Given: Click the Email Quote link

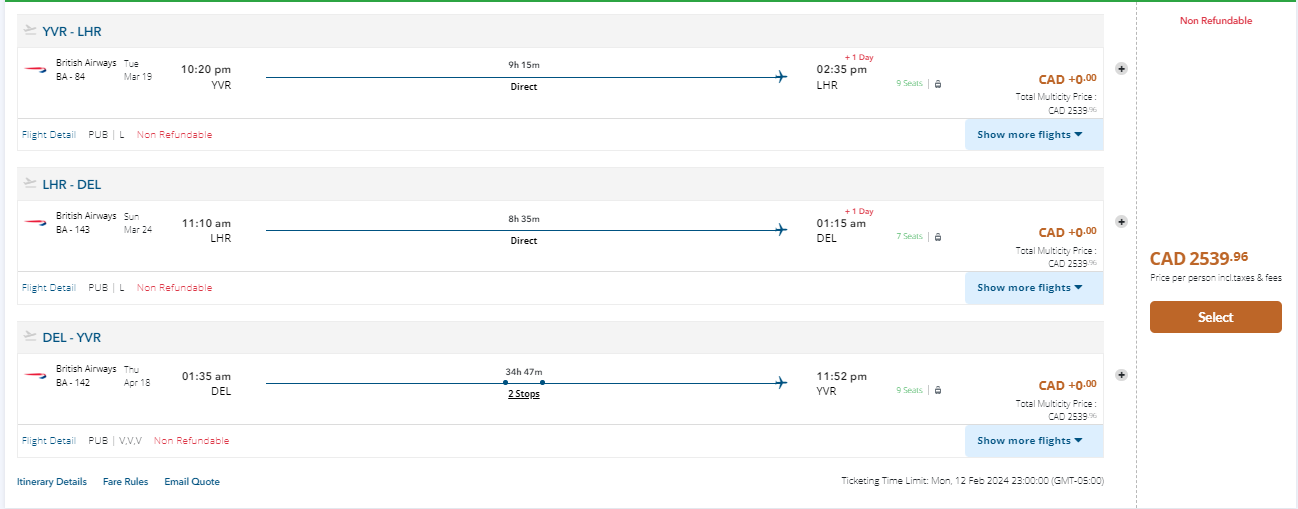Looking at the screenshot, I should 192,482.
